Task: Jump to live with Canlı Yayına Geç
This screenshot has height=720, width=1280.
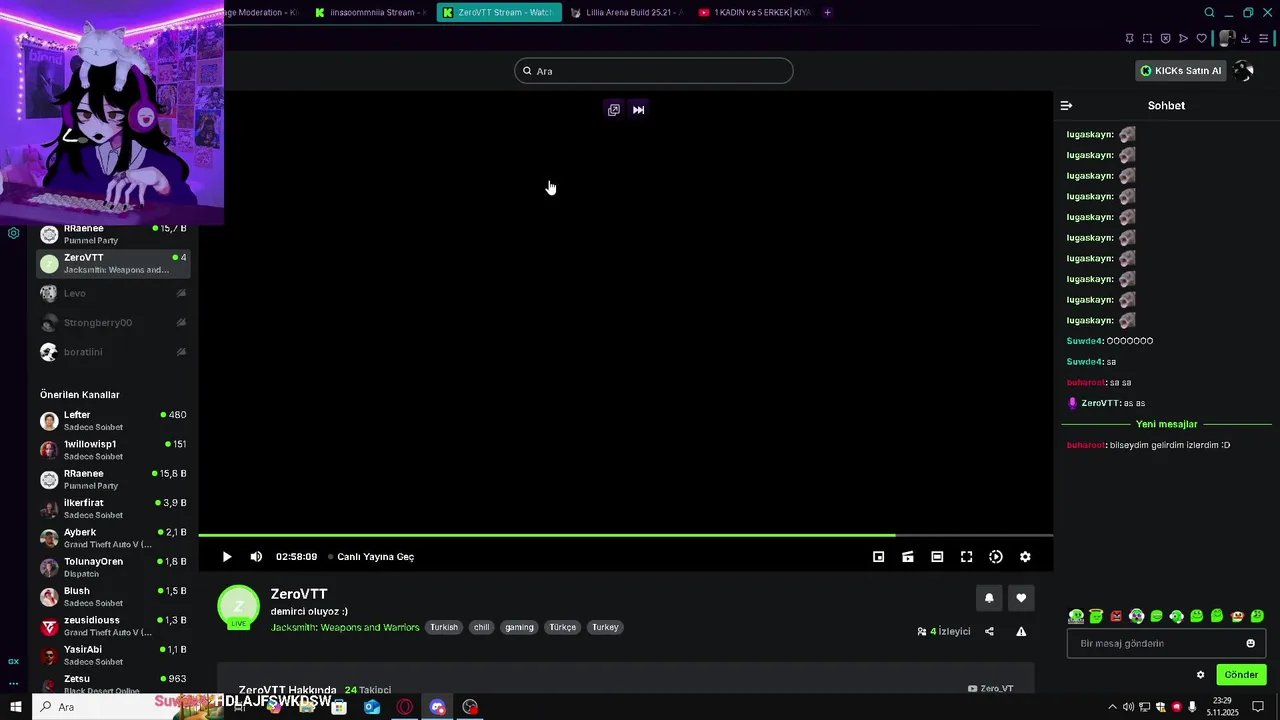Action: [375, 557]
